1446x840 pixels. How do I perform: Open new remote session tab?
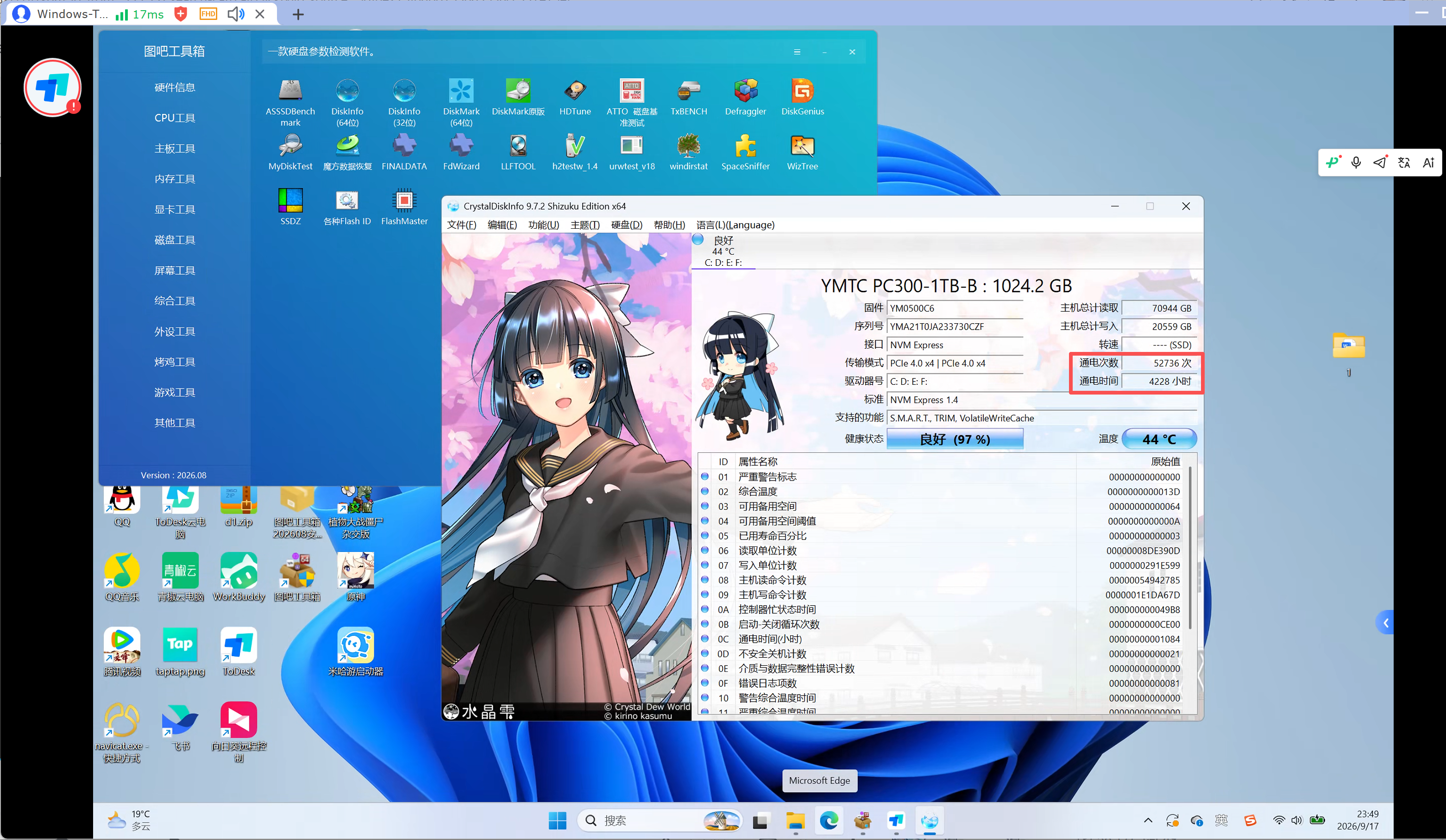pos(298,14)
